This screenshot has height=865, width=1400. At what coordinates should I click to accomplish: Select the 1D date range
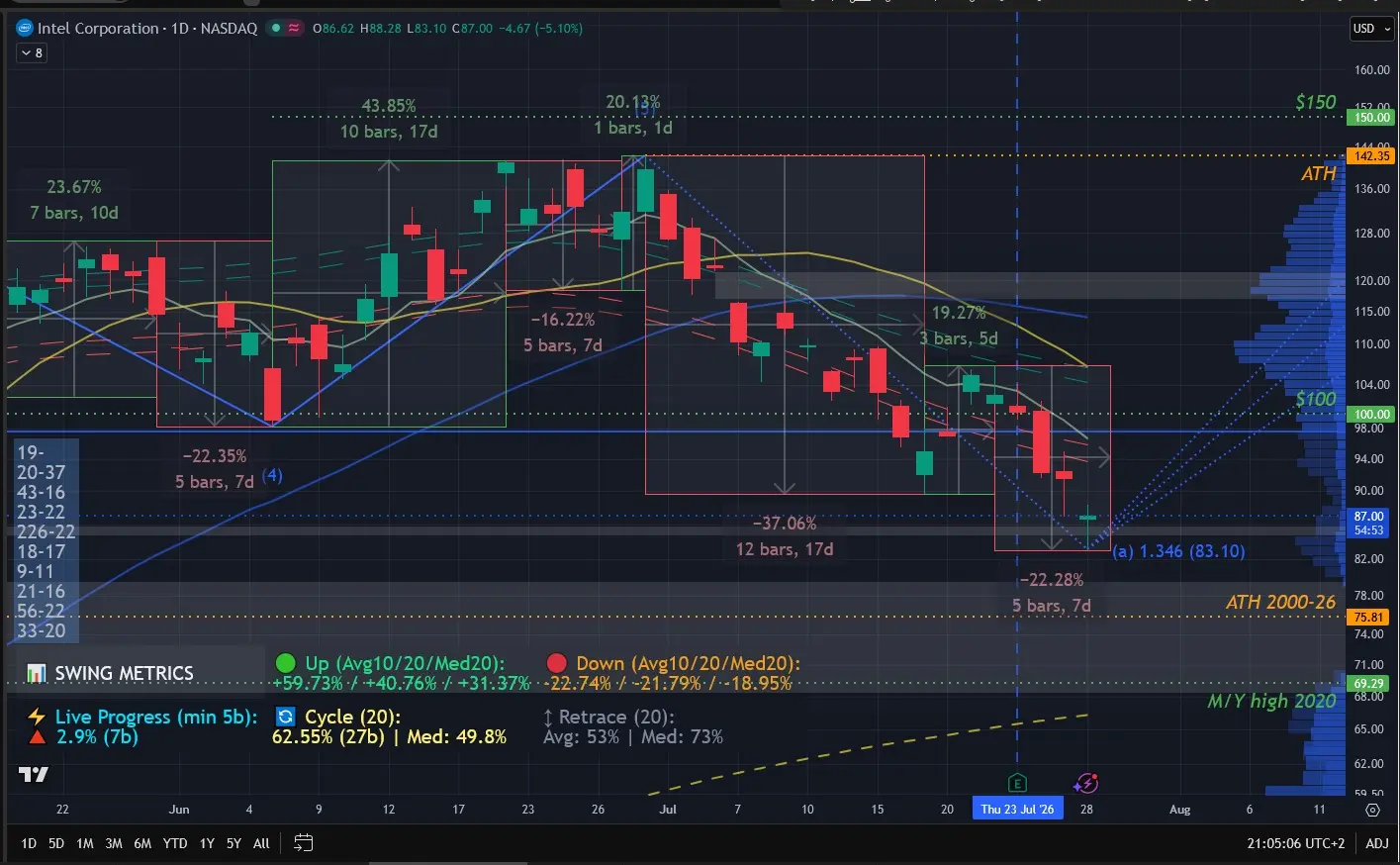tap(29, 843)
